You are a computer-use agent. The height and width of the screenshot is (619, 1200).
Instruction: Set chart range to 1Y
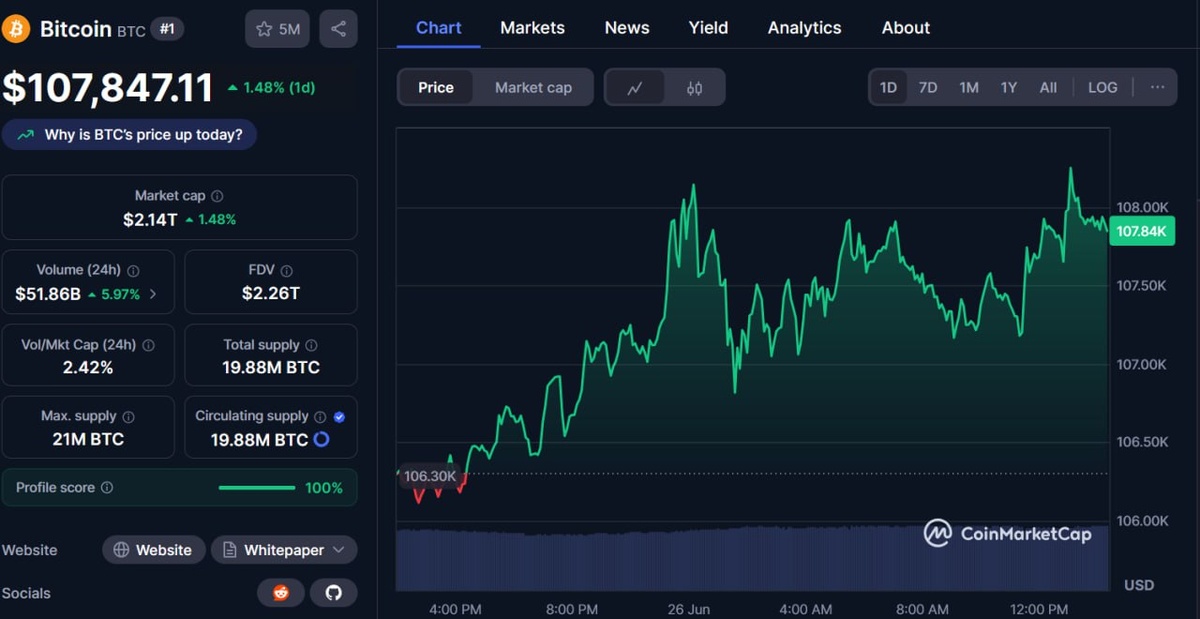click(1009, 88)
